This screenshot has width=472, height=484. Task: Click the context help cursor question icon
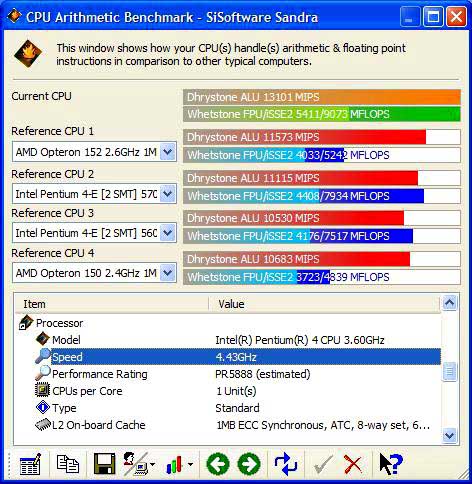391,464
